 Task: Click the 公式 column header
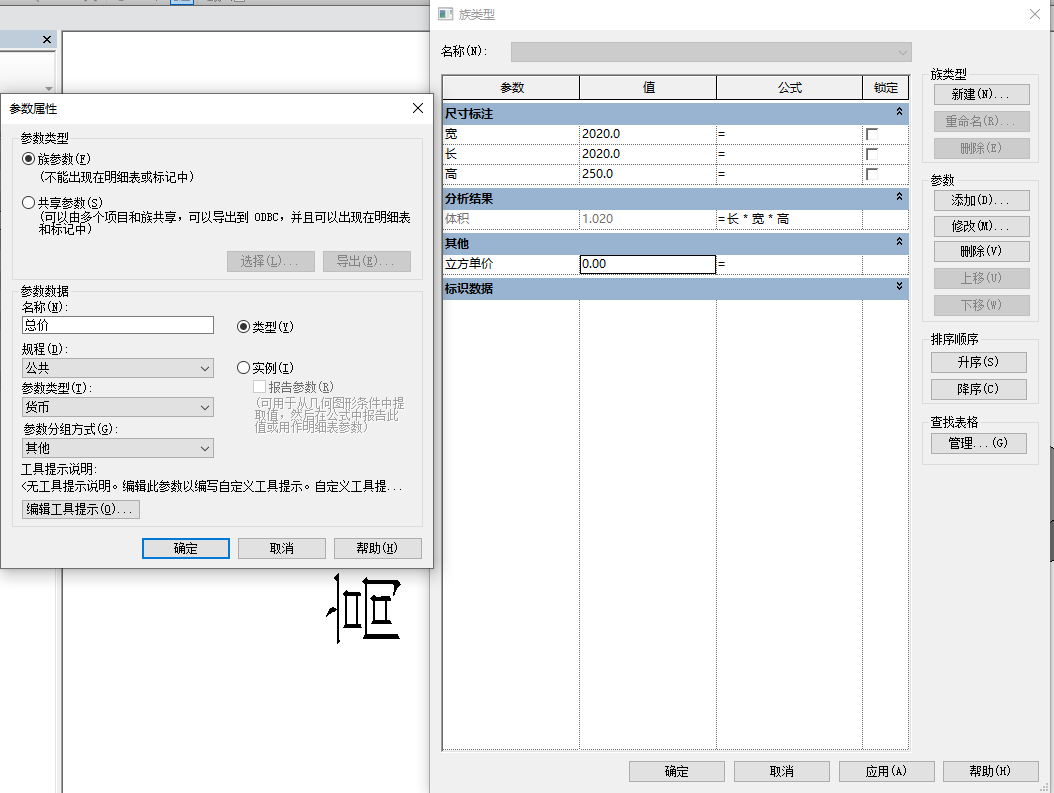(789, 88)
